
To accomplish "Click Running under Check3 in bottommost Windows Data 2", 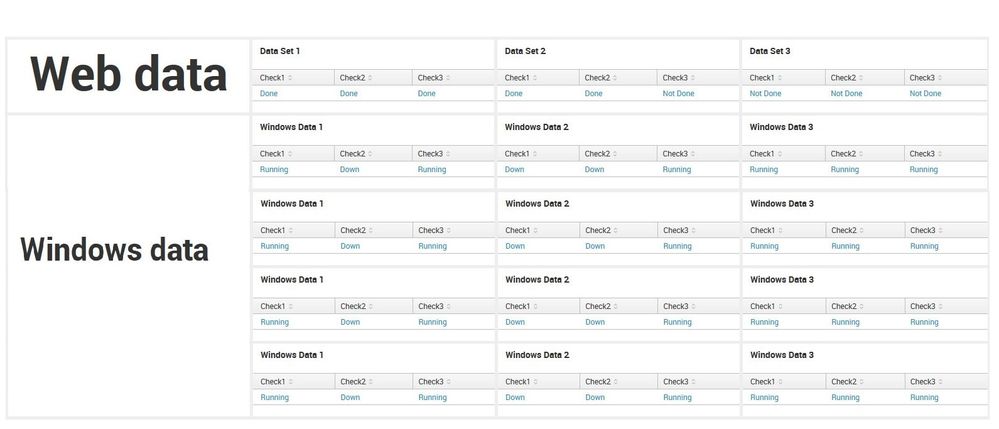I will [x=677, y=398].
